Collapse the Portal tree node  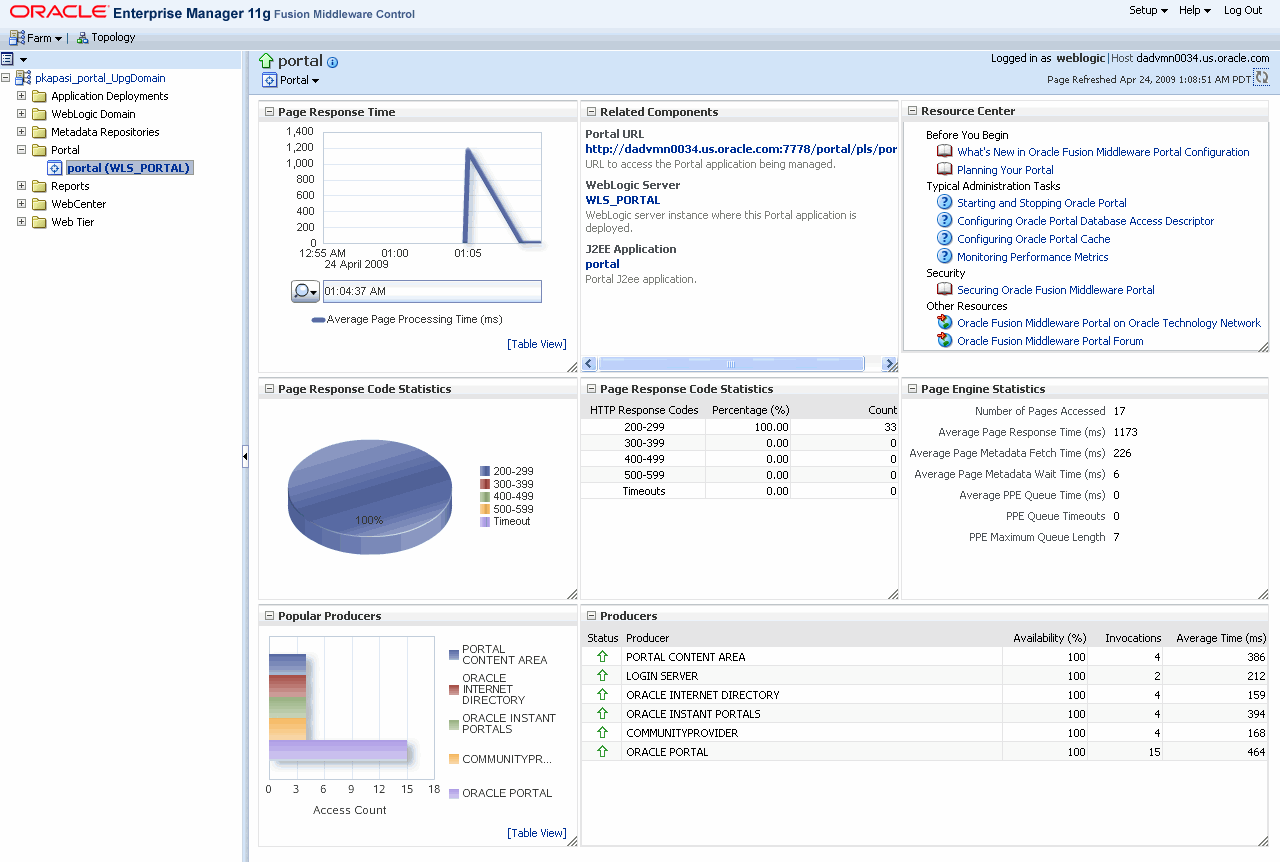tap(21, 151)
